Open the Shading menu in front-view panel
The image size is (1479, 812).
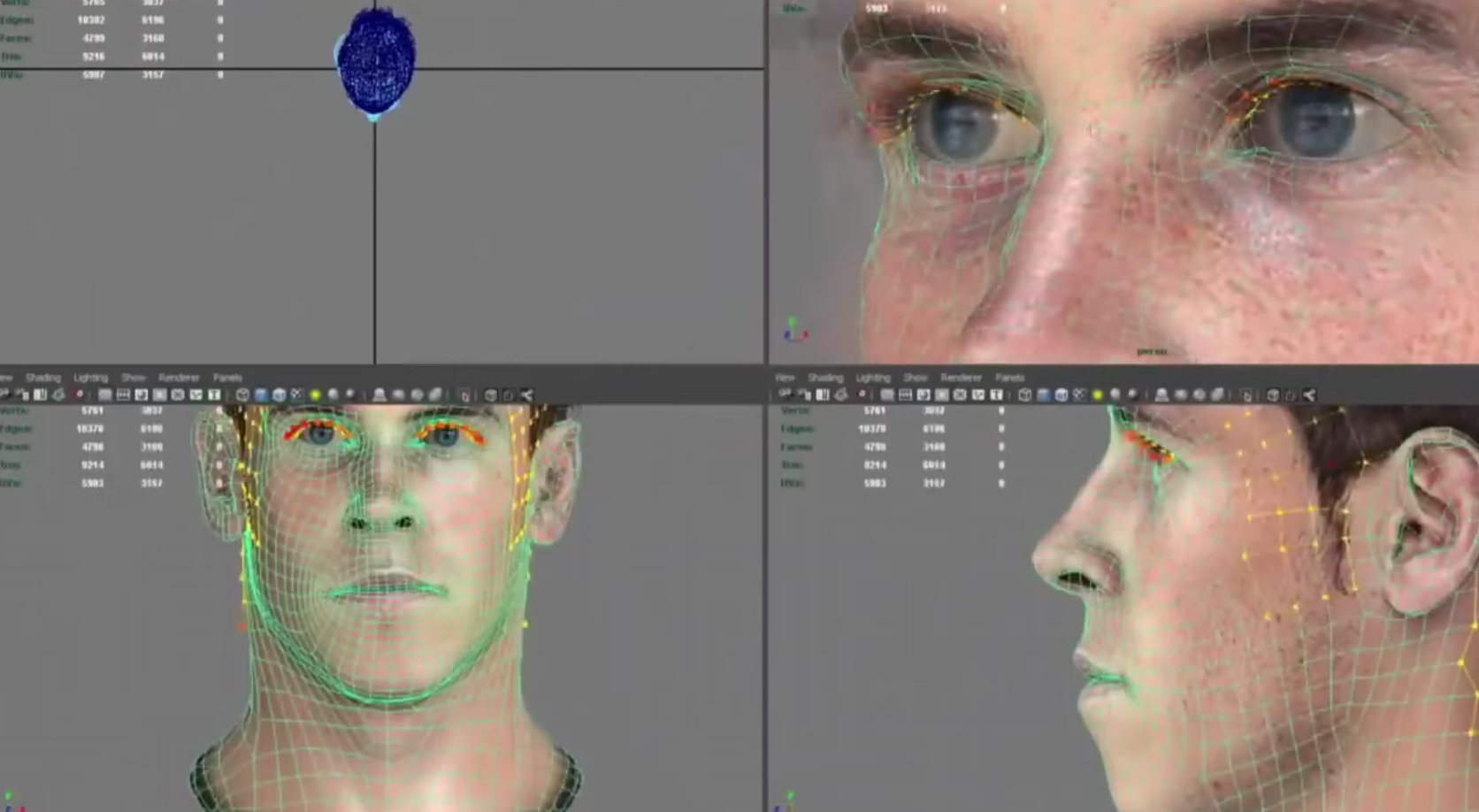click(42, 378)
